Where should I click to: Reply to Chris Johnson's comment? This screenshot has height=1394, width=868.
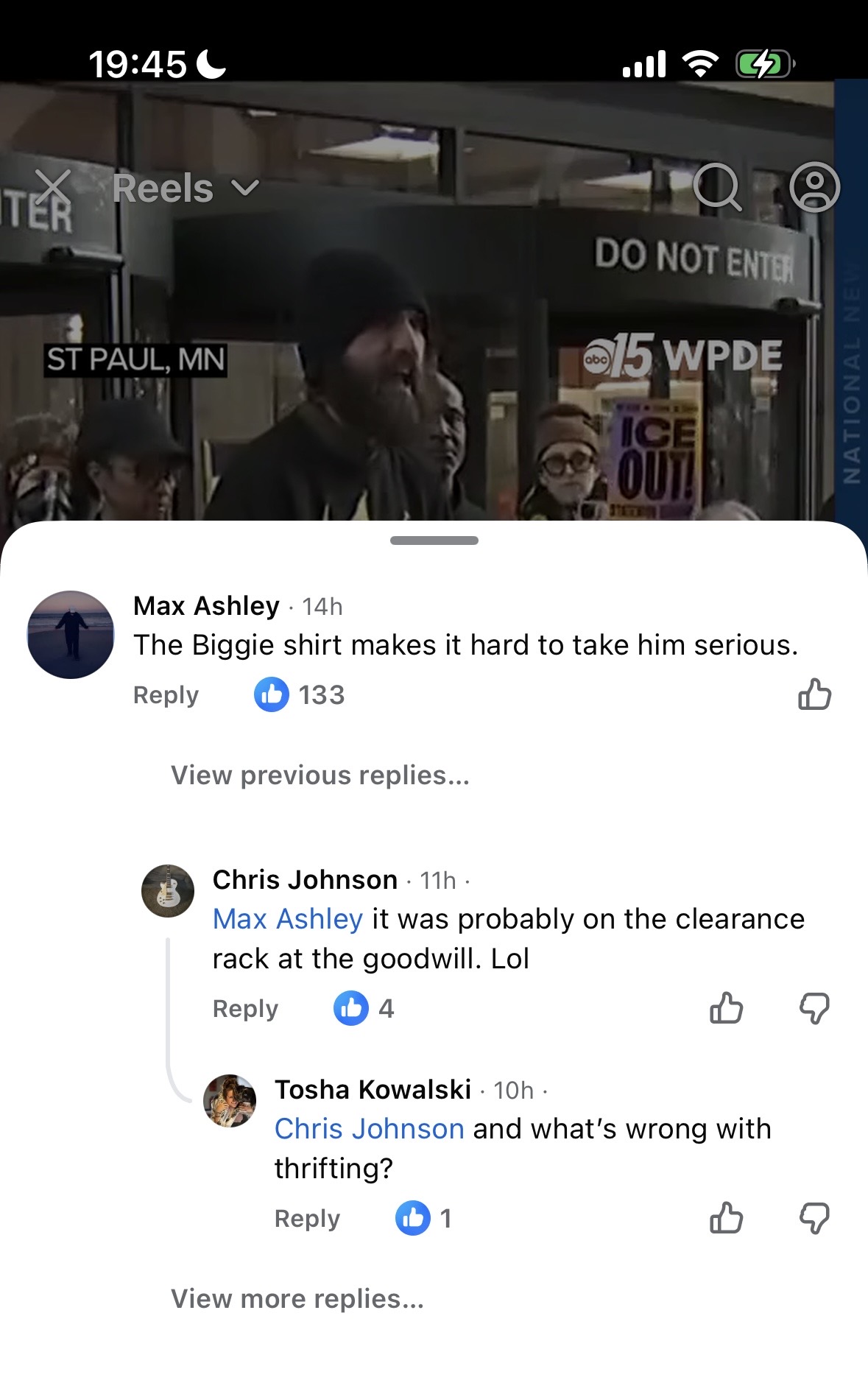tap(245, 1009)
